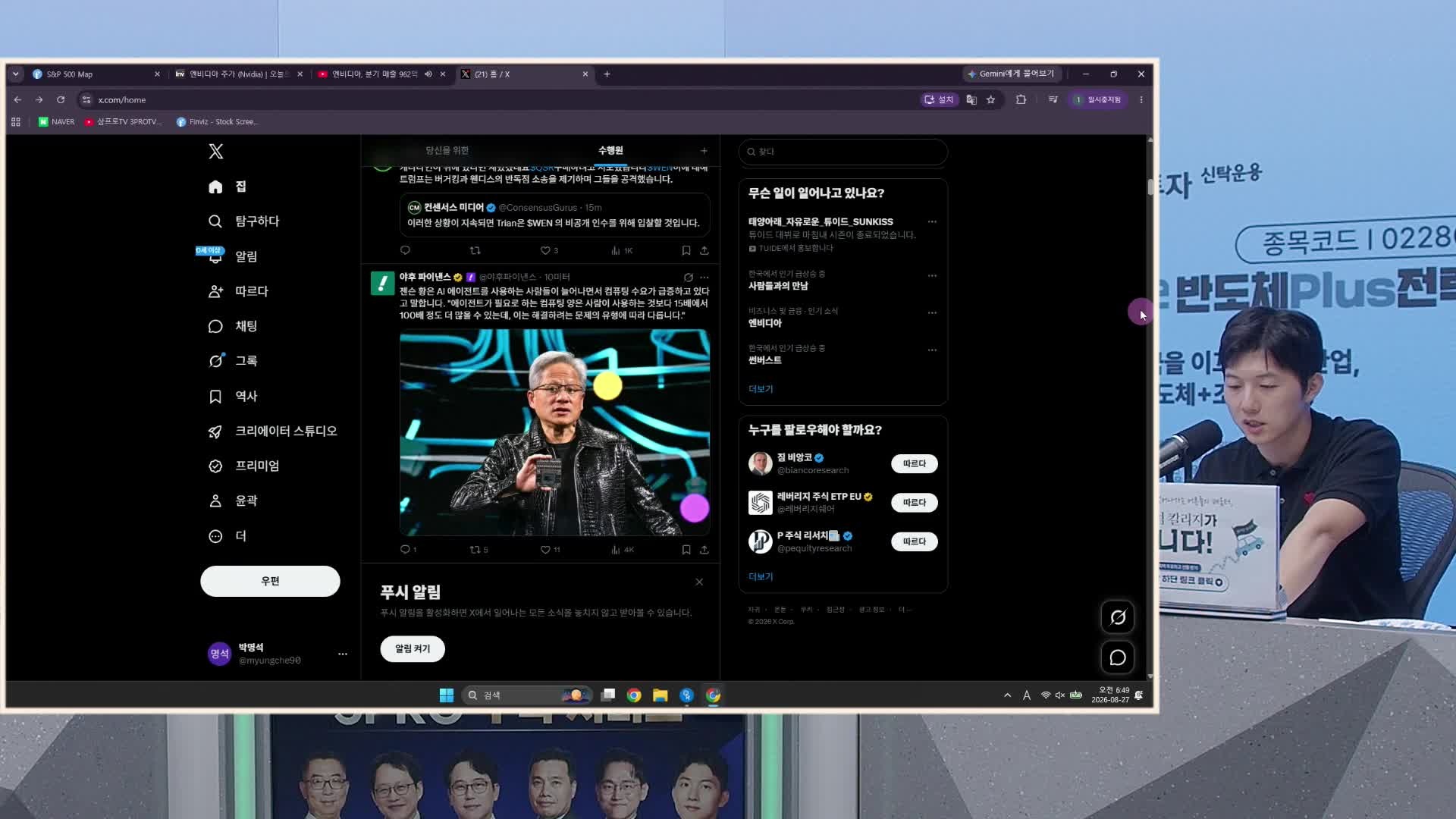1456x819 pixels.
Task: Open 알림 notifications in sidebar
Action: (x=233, y=256)
